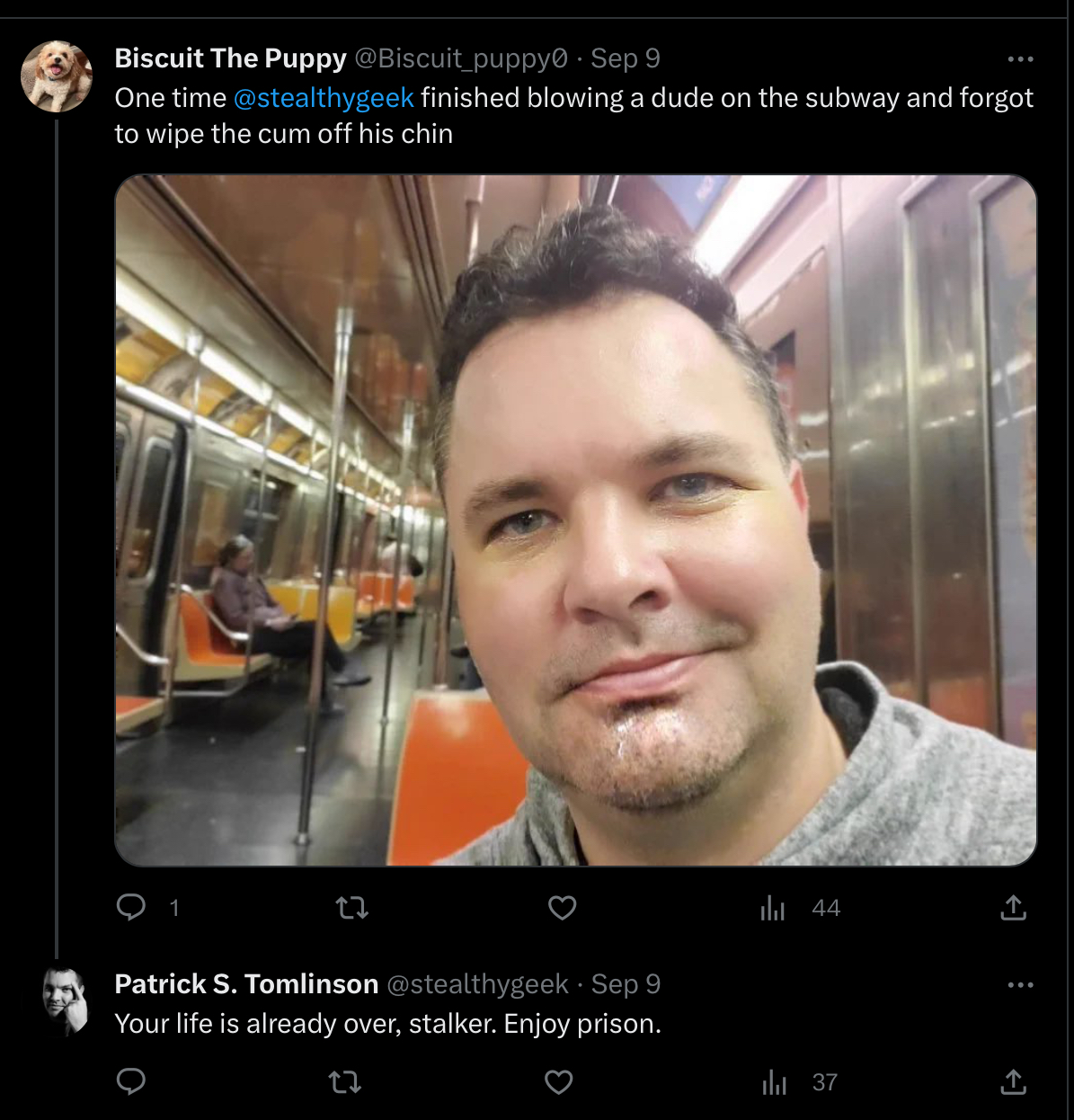This screenshot has width=1074, height=1120.
Task: View analytics showing 37 views
Action: point(800,1083)
